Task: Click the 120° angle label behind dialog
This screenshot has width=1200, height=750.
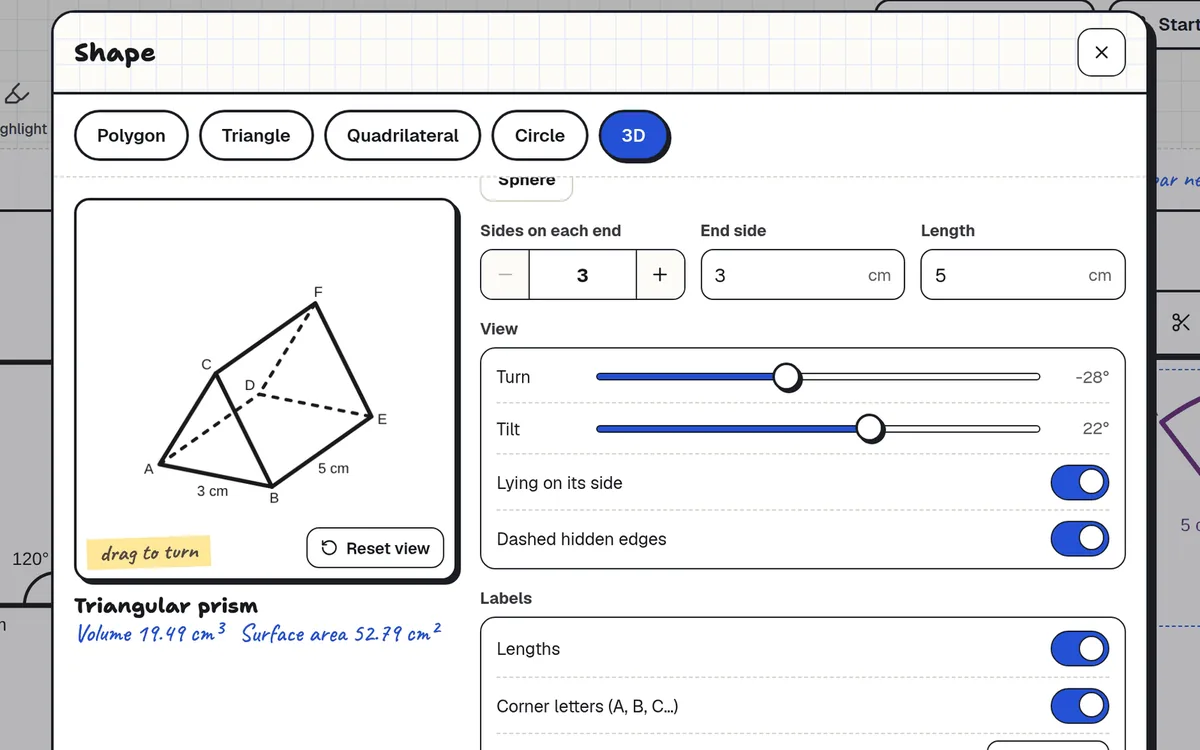Action: [x=30, y=559]
